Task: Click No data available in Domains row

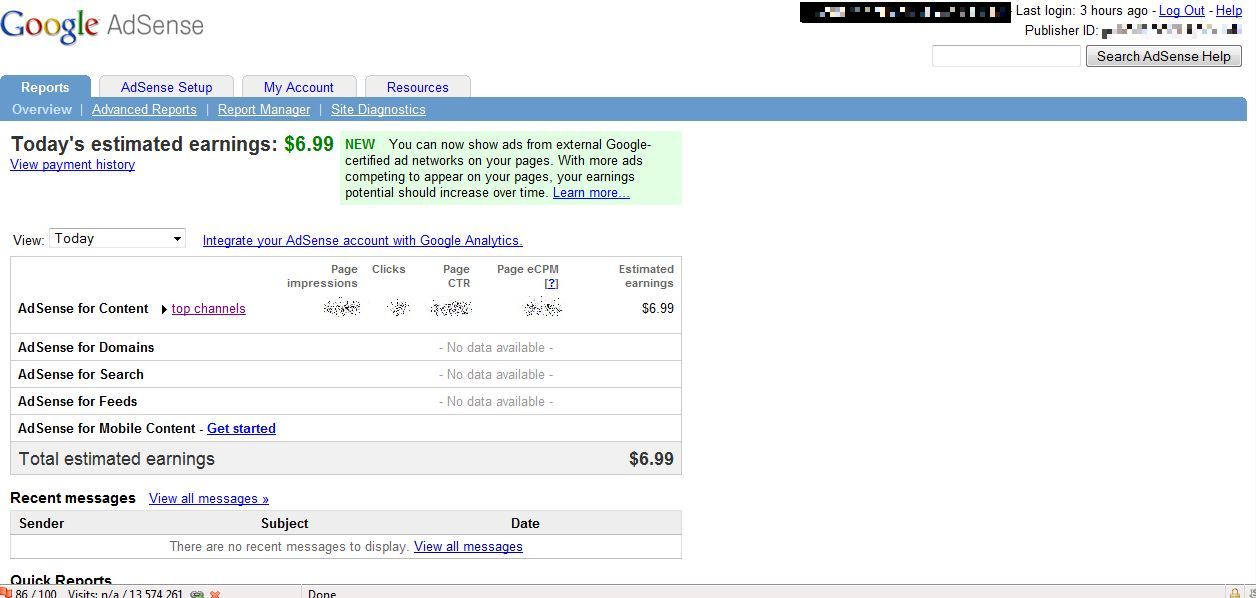Action: click(x=496, y=347)
